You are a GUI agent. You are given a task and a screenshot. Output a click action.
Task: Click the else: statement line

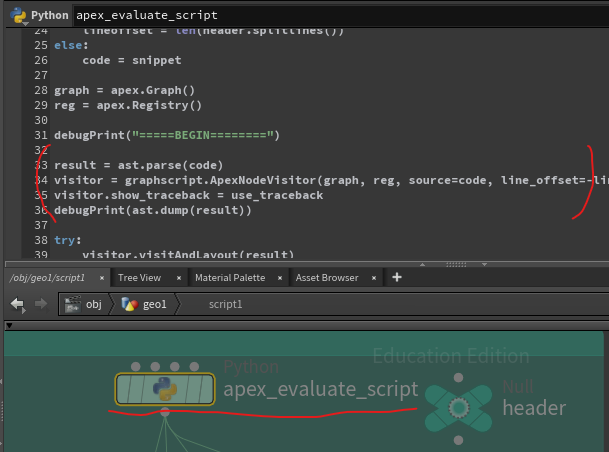point(71,45)
